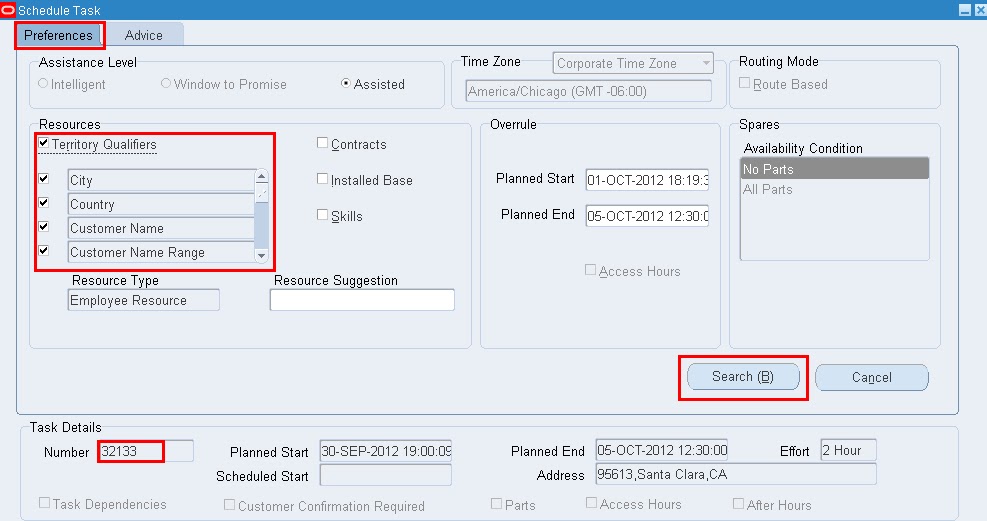The image size is (987, 521).
Task: Open the Preferences tab
Action: point(59,35)
